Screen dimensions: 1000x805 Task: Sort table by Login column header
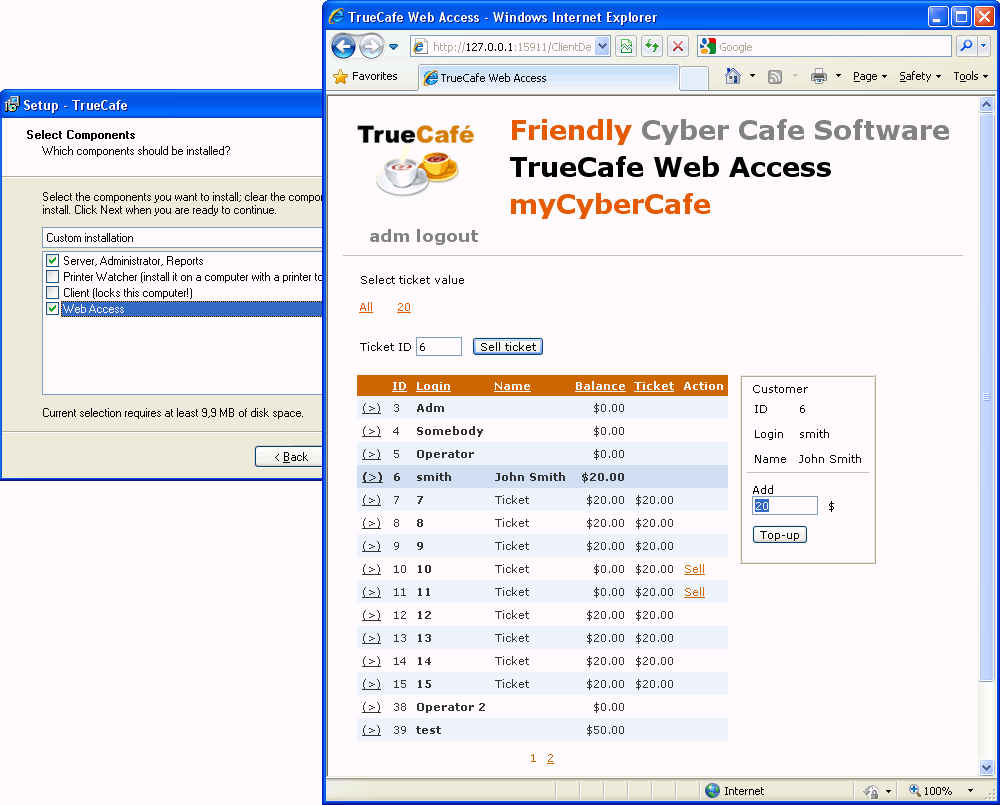(433, 386)
